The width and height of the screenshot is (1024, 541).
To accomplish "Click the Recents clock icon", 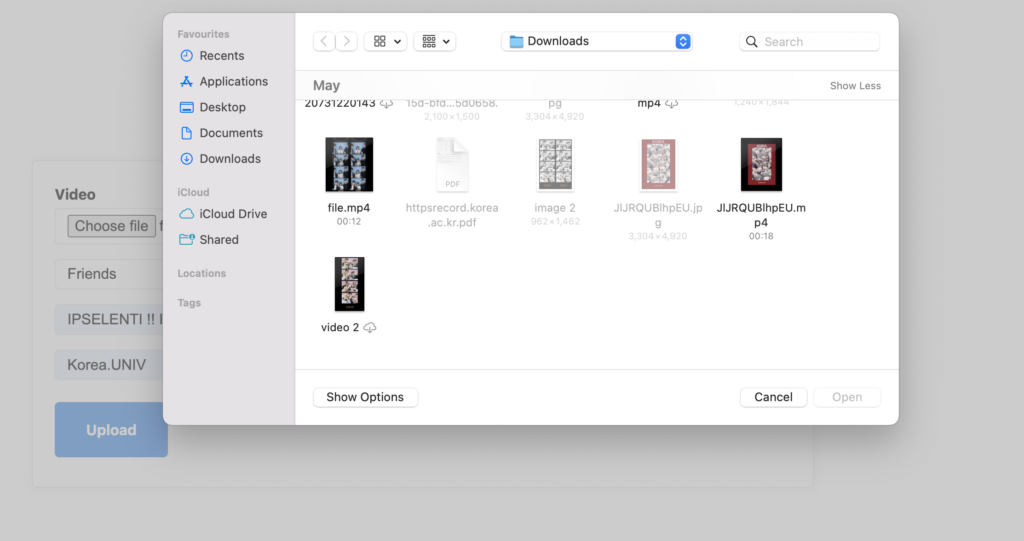I will click(x=186, y=56).
